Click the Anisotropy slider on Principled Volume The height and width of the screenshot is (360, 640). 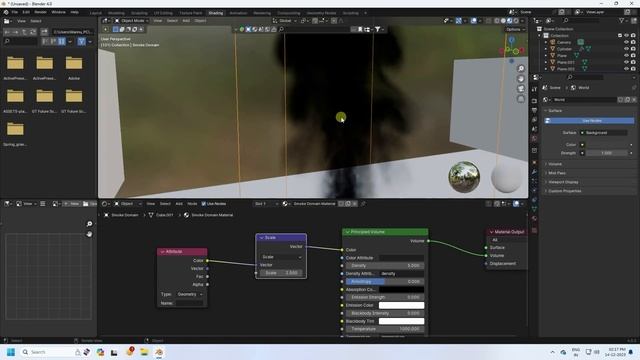point(385,282)
